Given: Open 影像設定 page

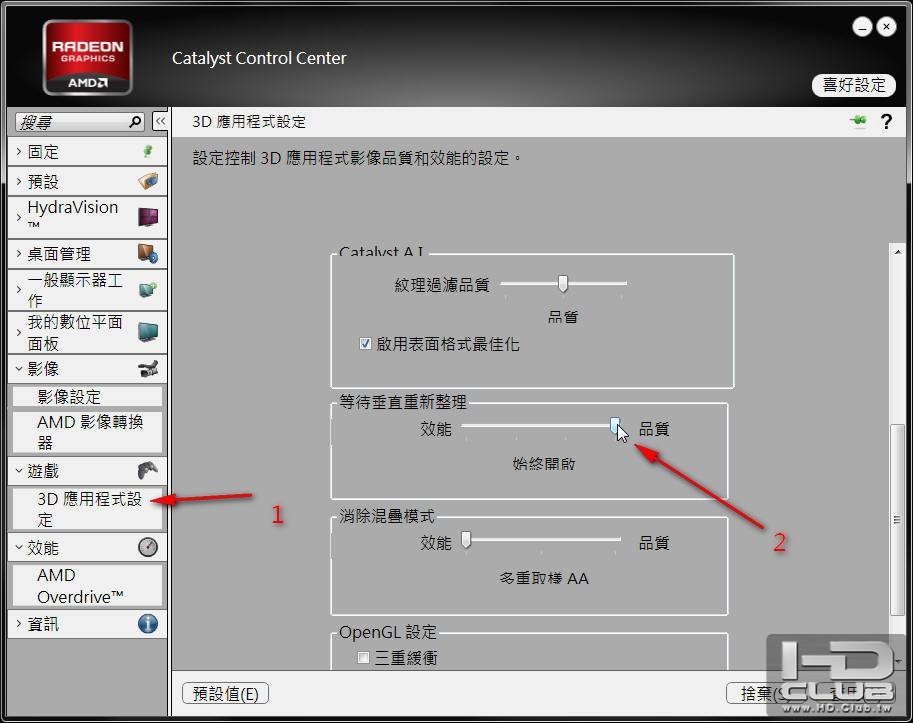Looking at the screenshot, I should click(87, 396).
